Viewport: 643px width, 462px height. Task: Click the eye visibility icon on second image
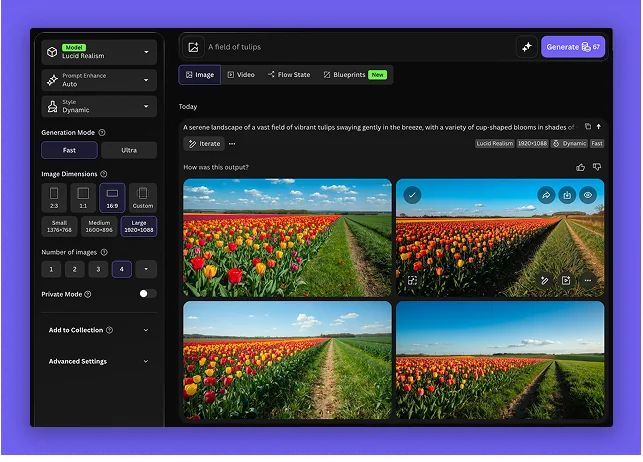coord(588,195)
